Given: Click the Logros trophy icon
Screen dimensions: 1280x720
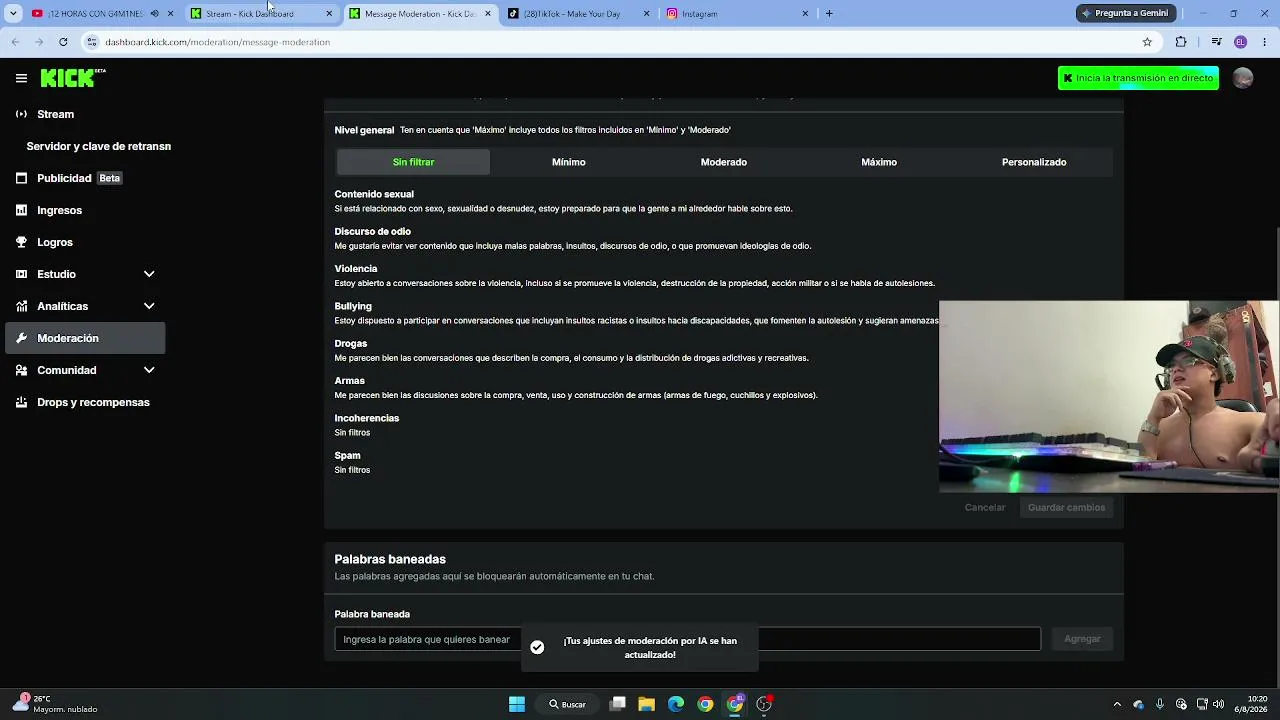Looking at the screenshot, I should (x=21, y=242).
